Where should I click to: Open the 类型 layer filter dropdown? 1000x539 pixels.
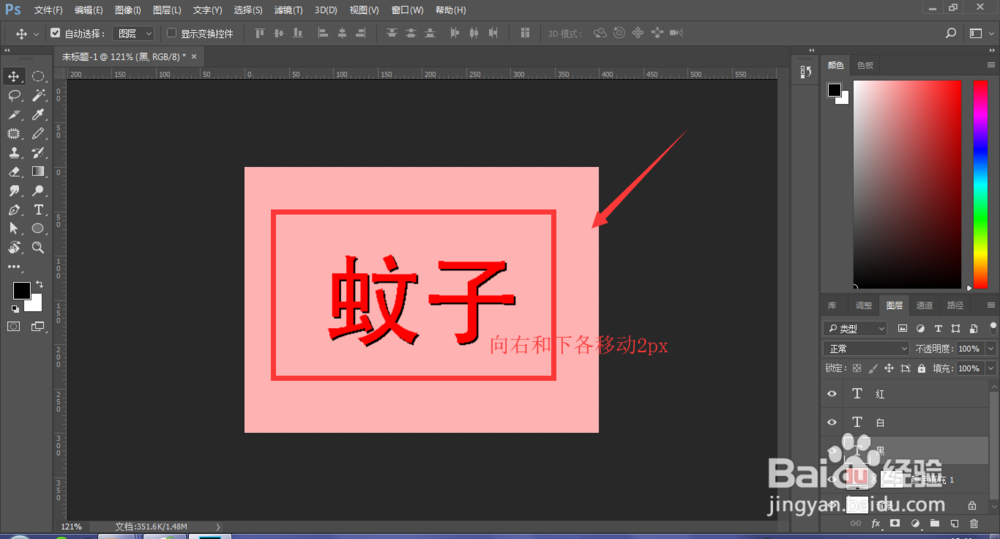tap(856, 329)
